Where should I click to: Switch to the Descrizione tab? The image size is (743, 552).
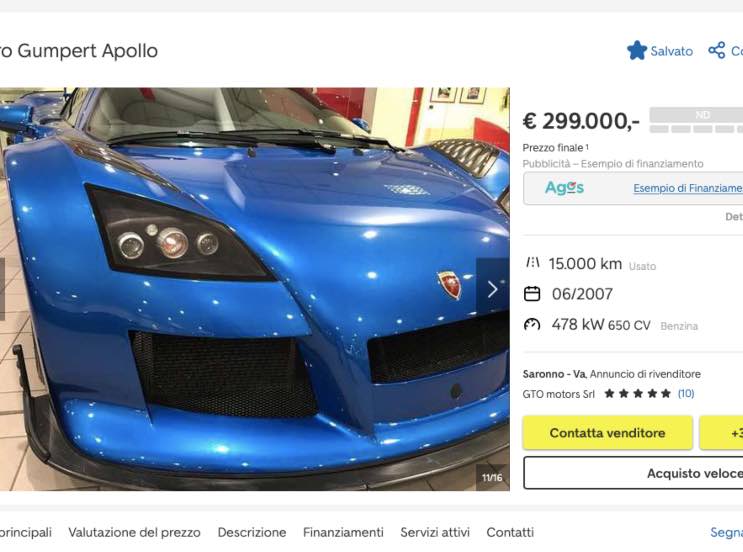coord(252,533)
